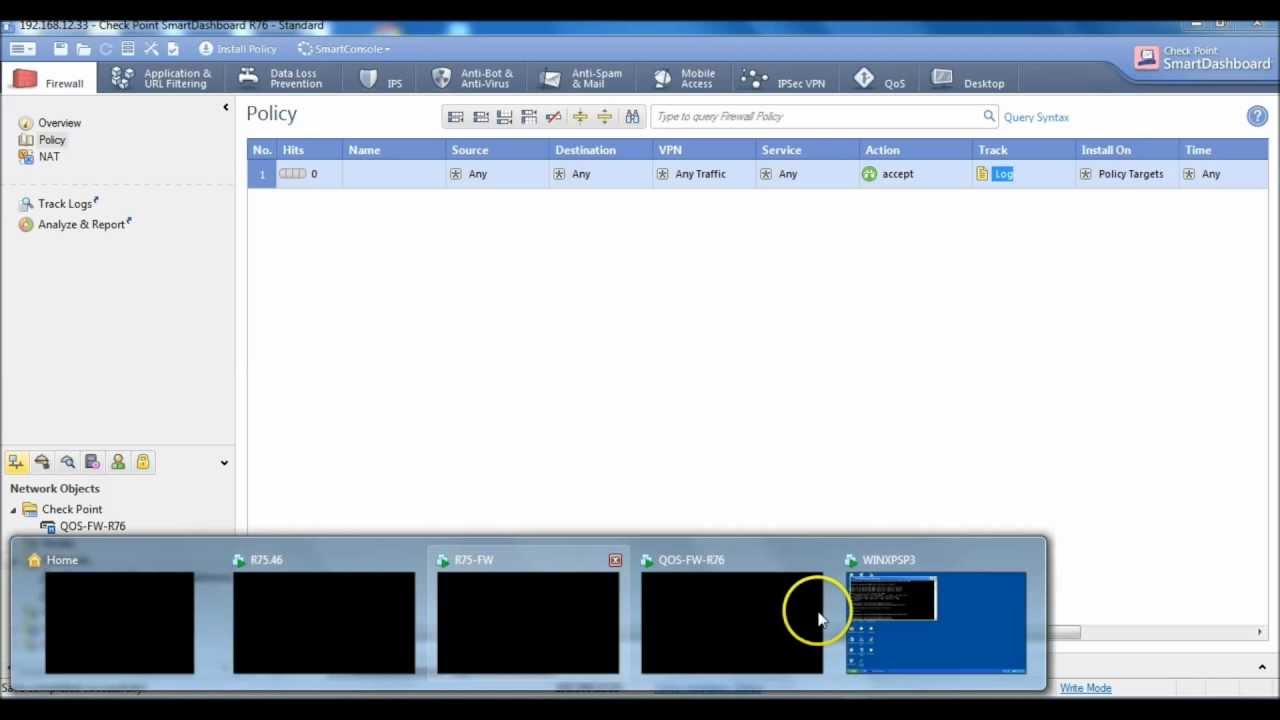This screenshot has width=1280, height=720.
Task: Select the Users objects icon
Action: click(x=118, y=462)
